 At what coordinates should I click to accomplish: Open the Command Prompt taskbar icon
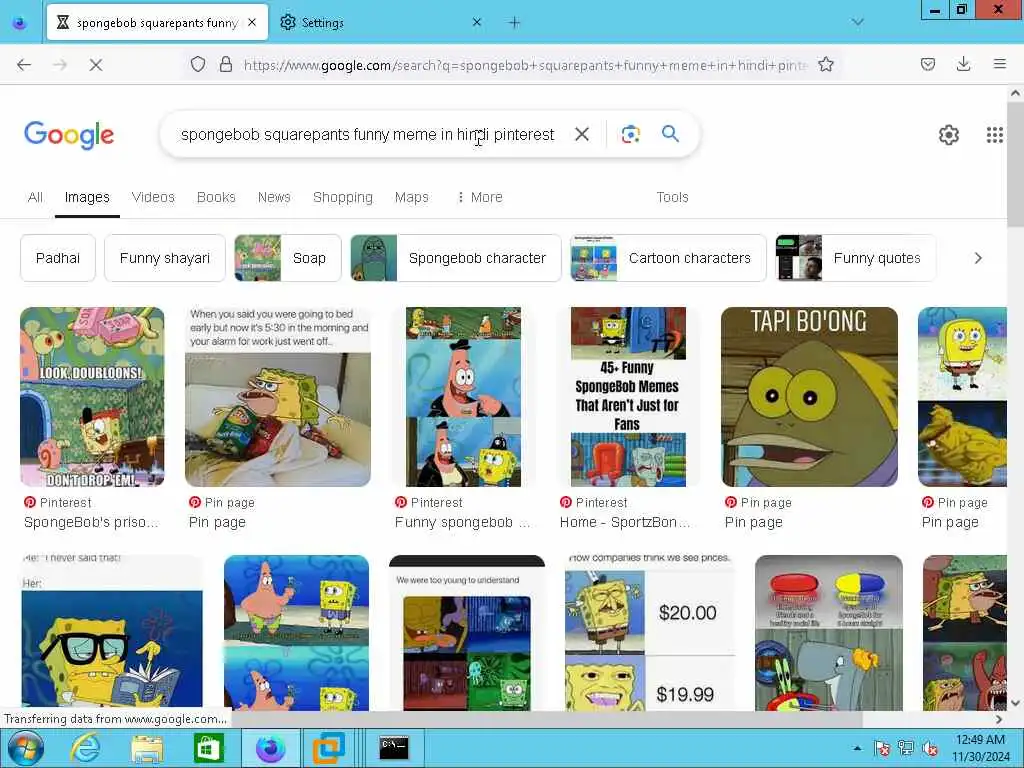pos(394,748)
